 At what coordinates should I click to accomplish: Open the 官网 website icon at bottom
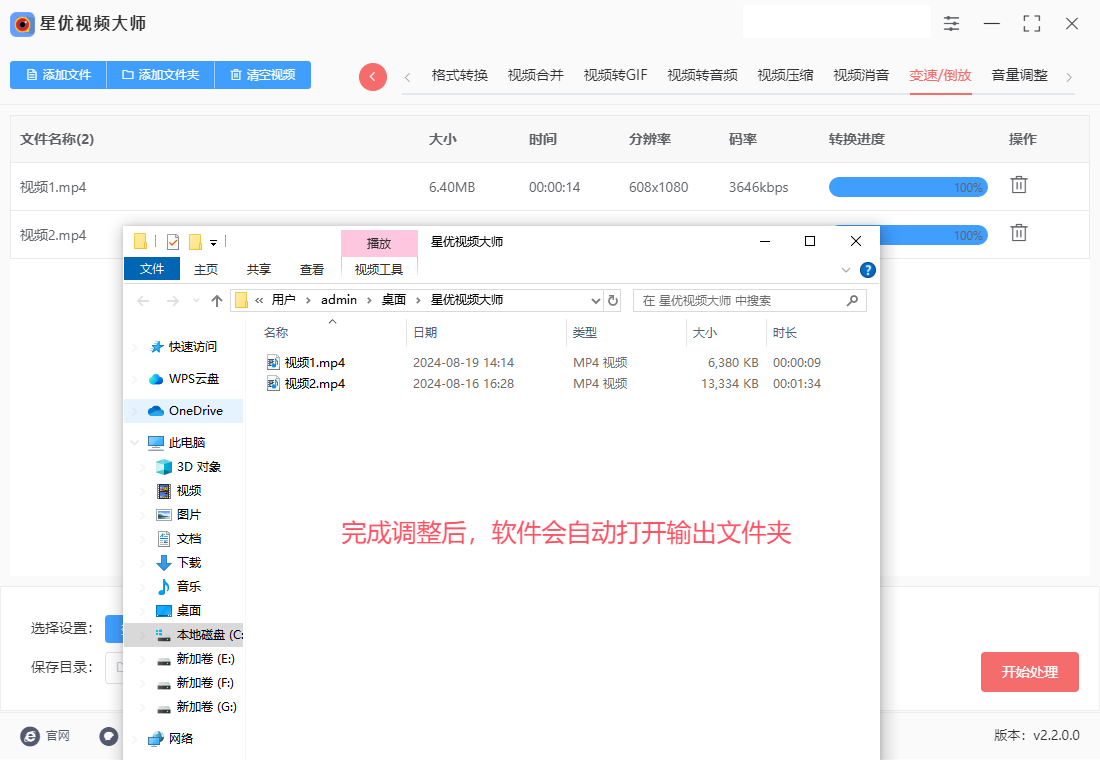29,736
